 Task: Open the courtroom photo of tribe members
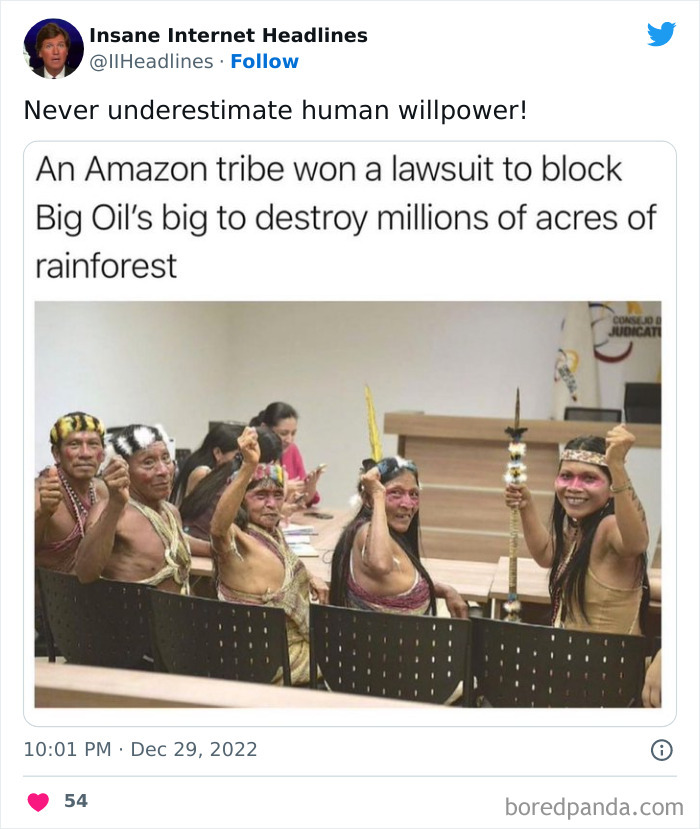coord(348,504)
